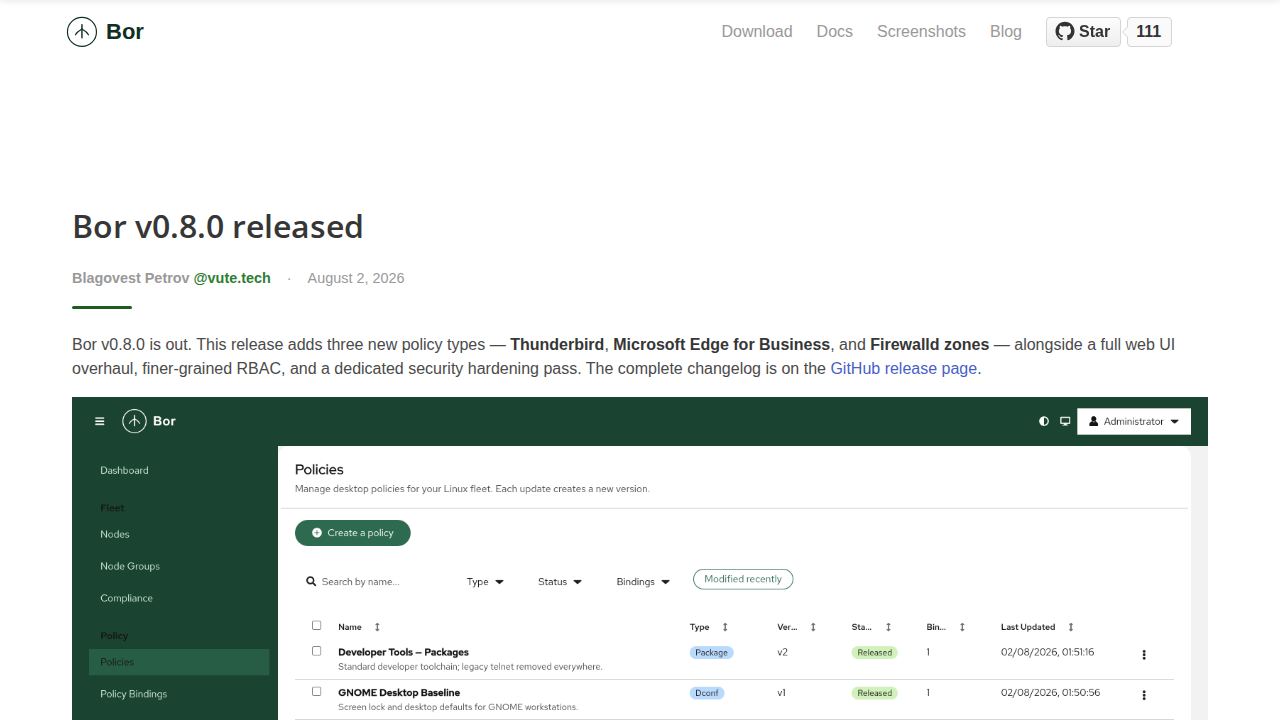Image resolution: width=1280 pixels, height=720 pixels.
Task: Click the 111 star count
Action: 1149,32
